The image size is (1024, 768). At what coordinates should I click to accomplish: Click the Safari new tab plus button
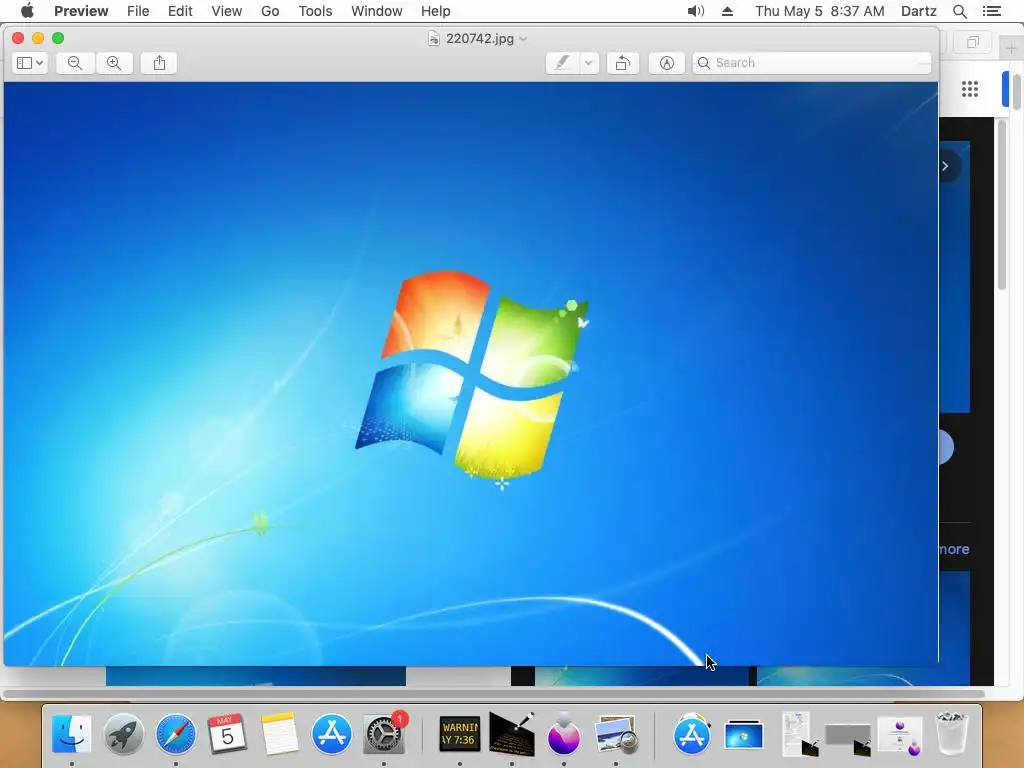click(x=1011, y=48)
